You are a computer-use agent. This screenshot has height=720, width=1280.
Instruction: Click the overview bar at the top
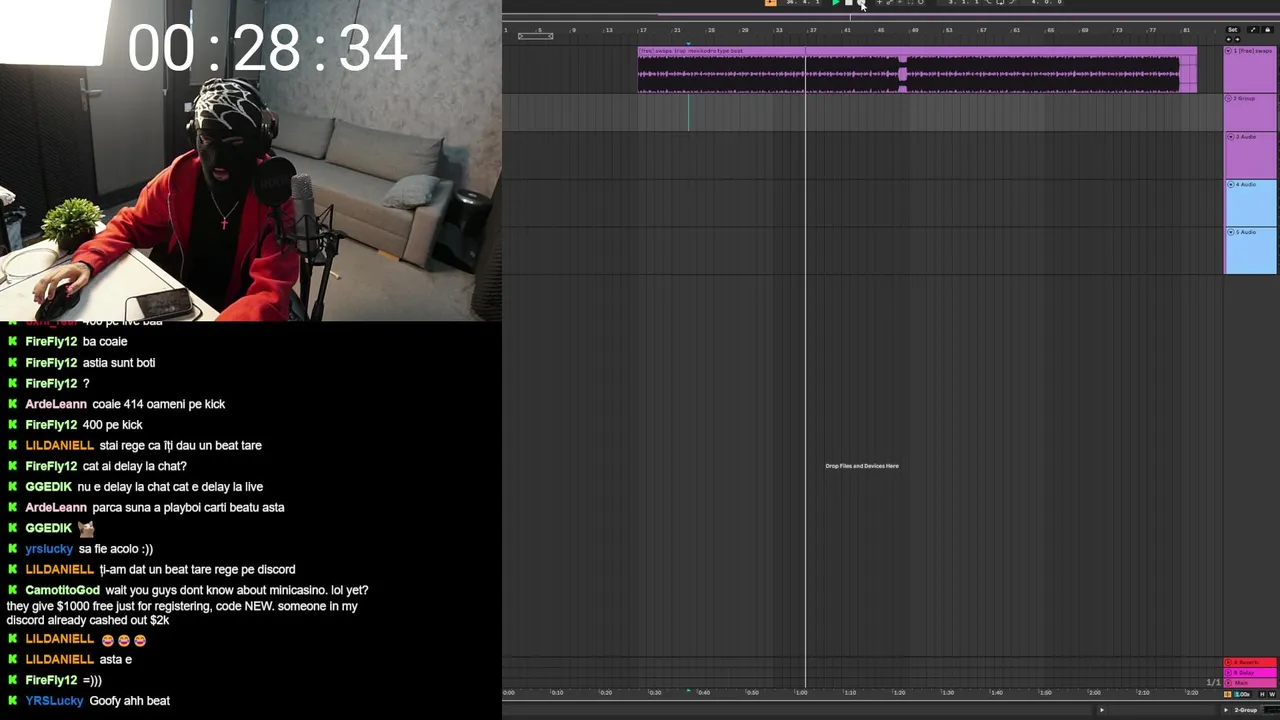890,15
